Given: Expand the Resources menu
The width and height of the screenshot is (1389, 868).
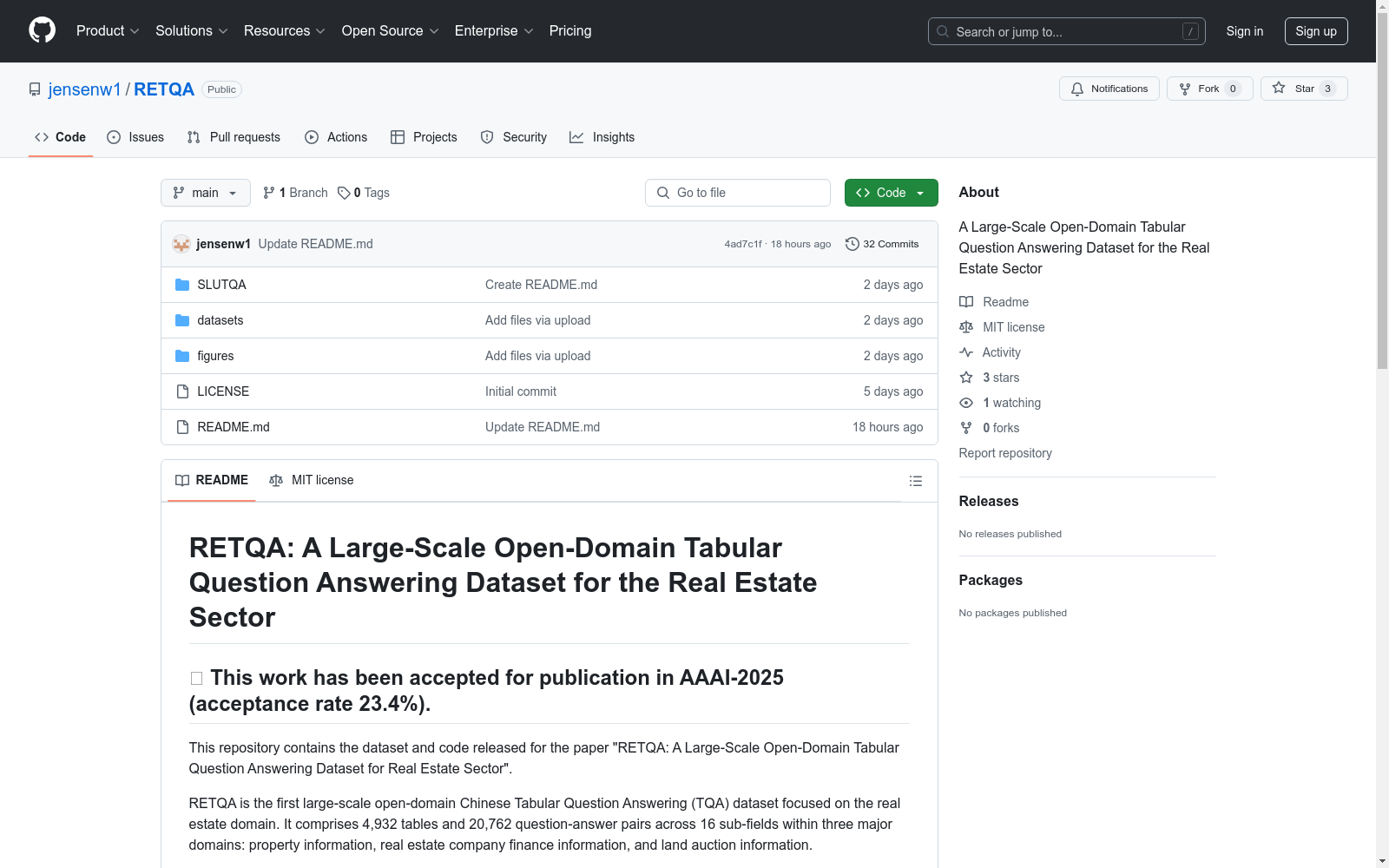Looking at the screenshot, I should coord(285,31).
